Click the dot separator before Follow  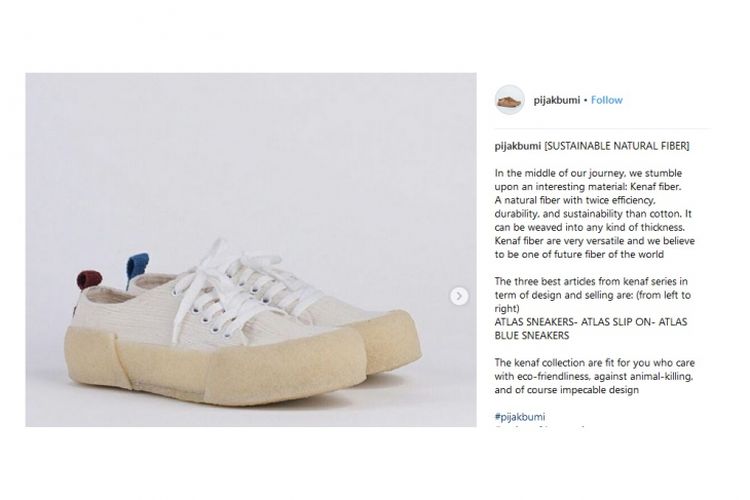[585, 100]
